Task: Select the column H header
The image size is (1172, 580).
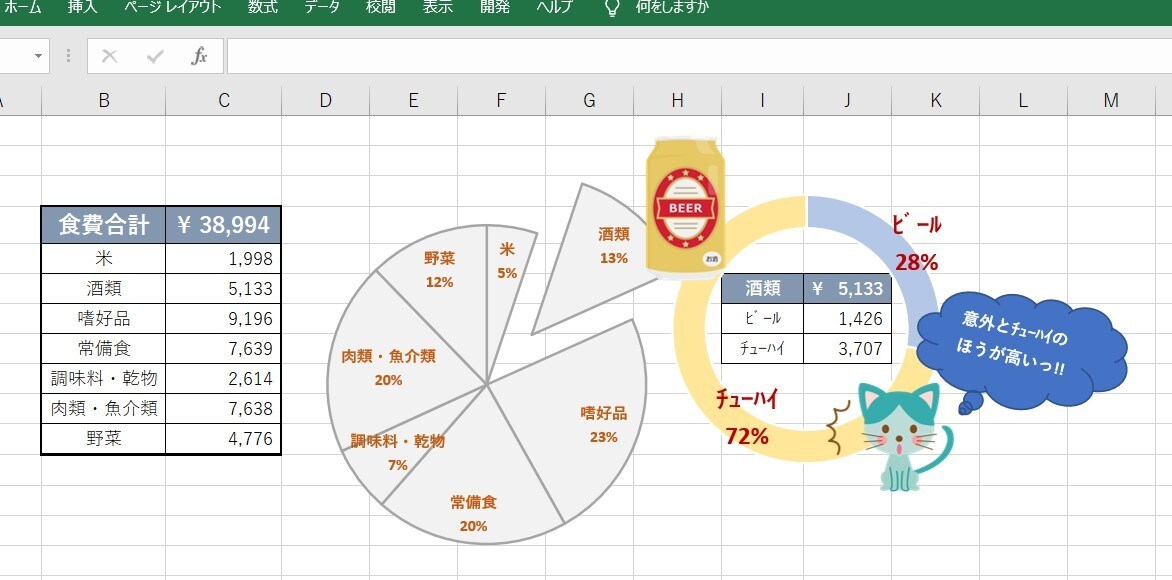Action: (677, 101)
